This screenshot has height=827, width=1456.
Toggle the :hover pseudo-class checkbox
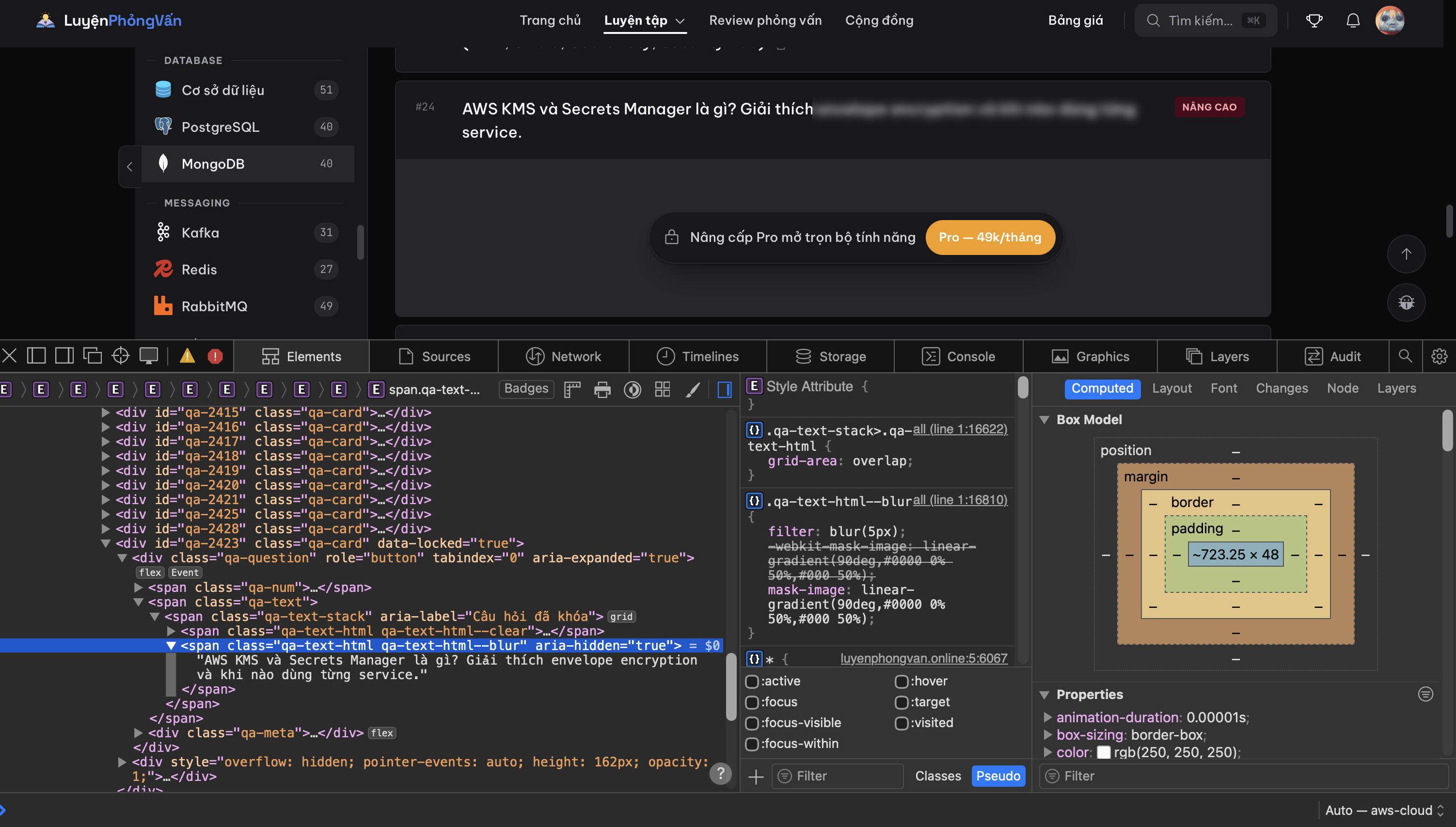(901, 681)
